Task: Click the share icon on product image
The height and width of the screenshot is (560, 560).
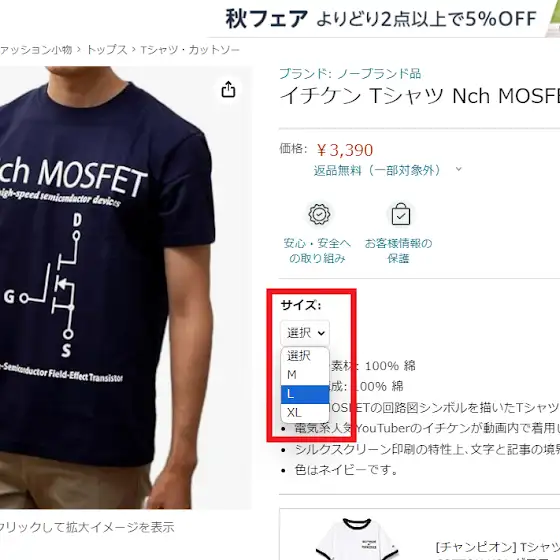Action: pos(228,89)
